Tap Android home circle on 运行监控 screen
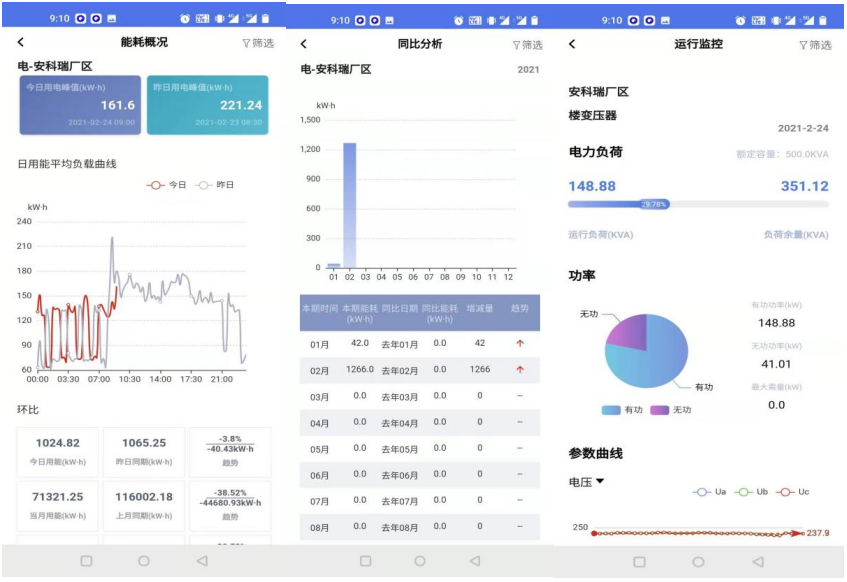The image size is (847, 582). [698, 562]
